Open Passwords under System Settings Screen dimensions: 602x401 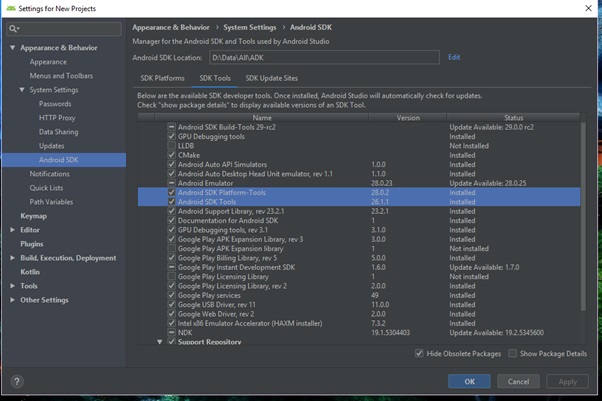coord(55,104)
